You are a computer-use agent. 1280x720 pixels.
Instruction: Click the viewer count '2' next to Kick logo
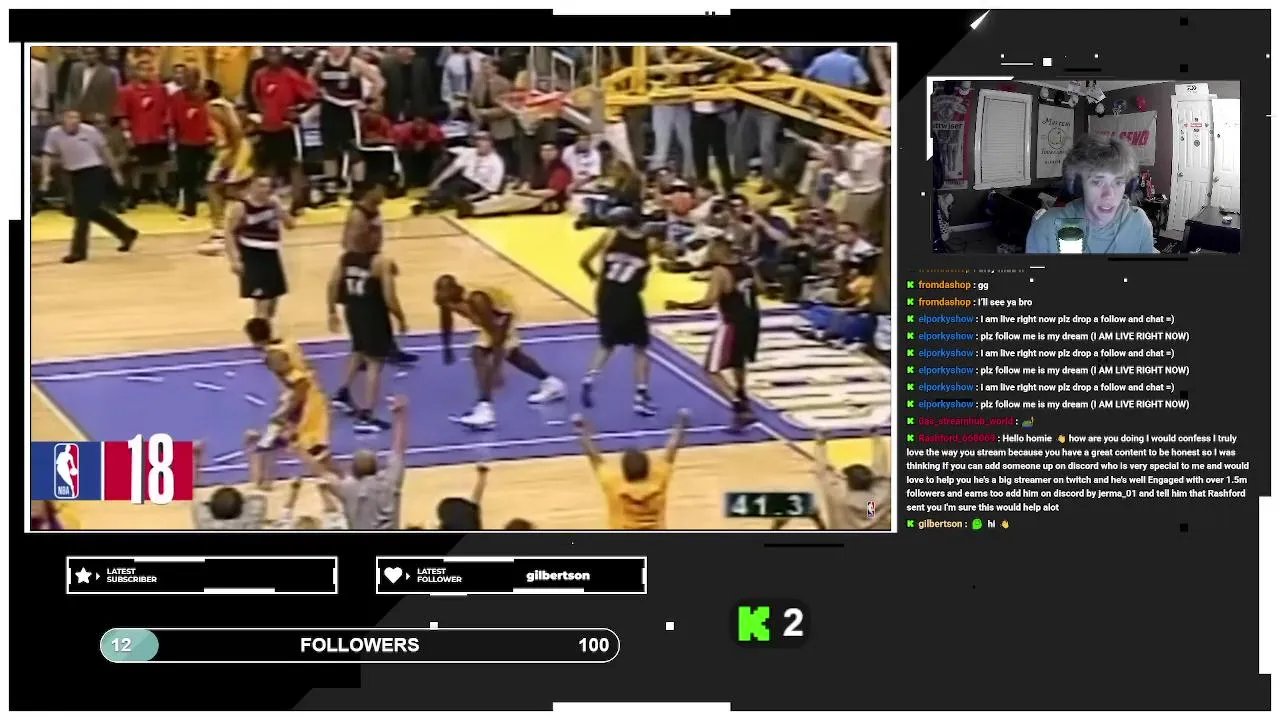coord(793,623)
